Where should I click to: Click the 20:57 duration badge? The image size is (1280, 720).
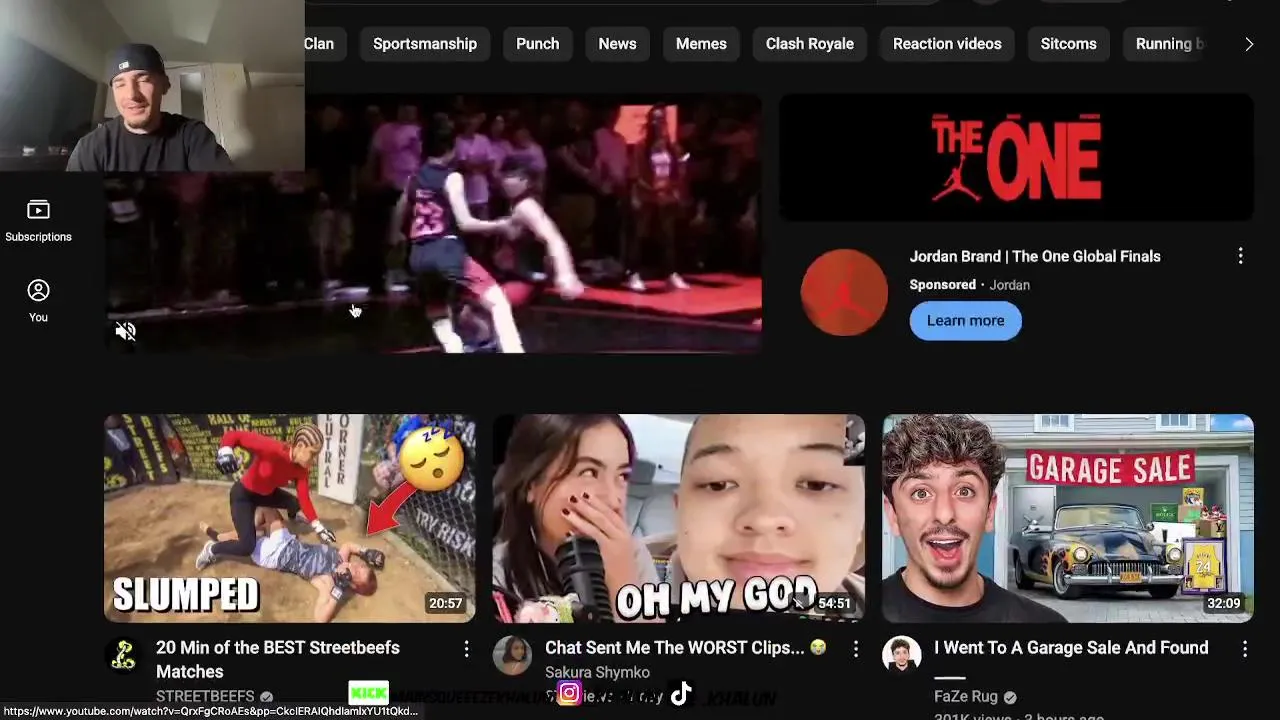coord(446,604)
